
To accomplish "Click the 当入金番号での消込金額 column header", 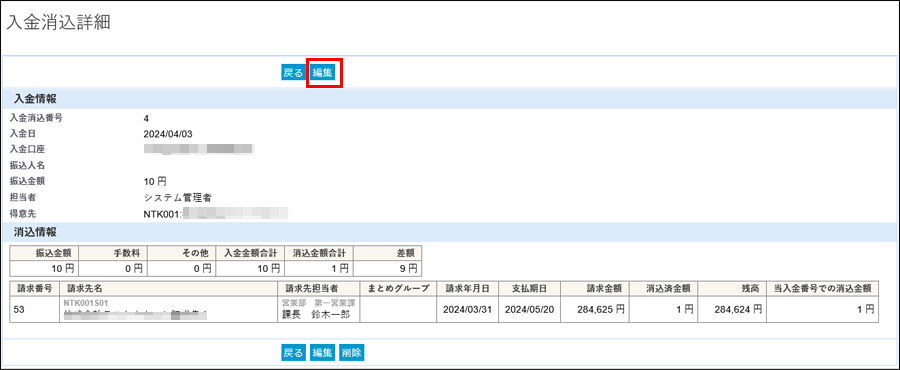I will point(823,289).
